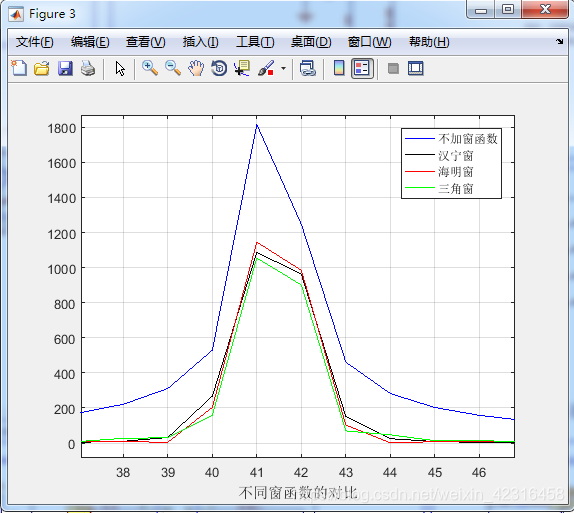Open the 编辑(E) menu

(90, 42)
